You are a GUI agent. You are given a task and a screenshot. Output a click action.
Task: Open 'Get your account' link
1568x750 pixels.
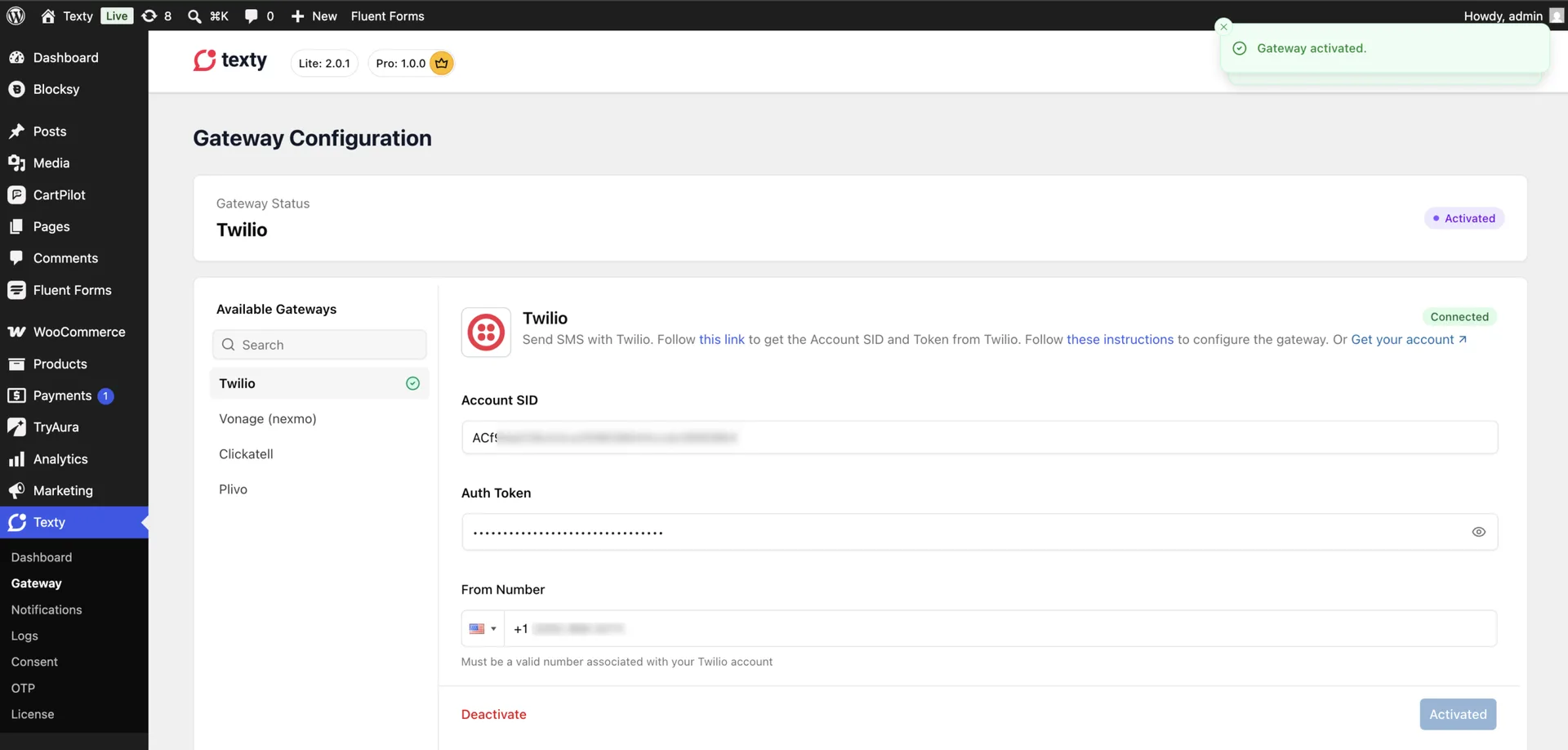click(x=1409, y=339)
